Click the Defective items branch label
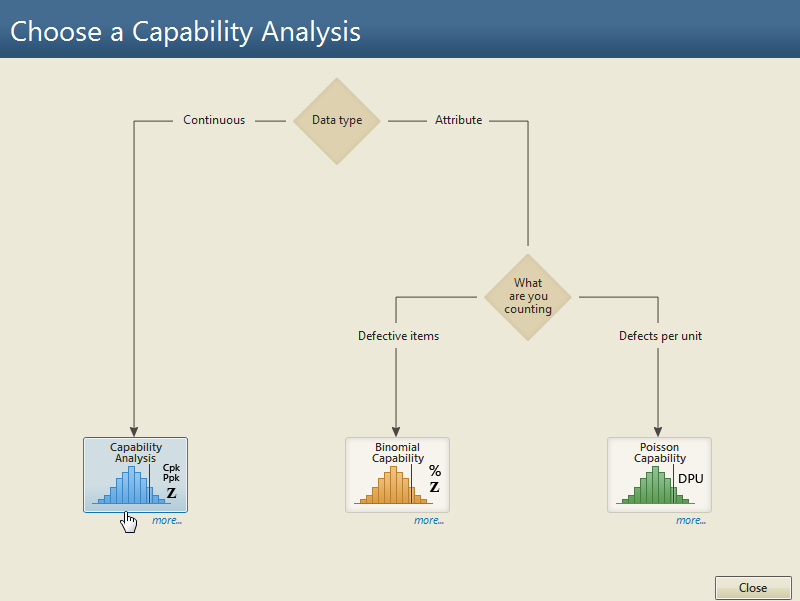 coord(398,336)
